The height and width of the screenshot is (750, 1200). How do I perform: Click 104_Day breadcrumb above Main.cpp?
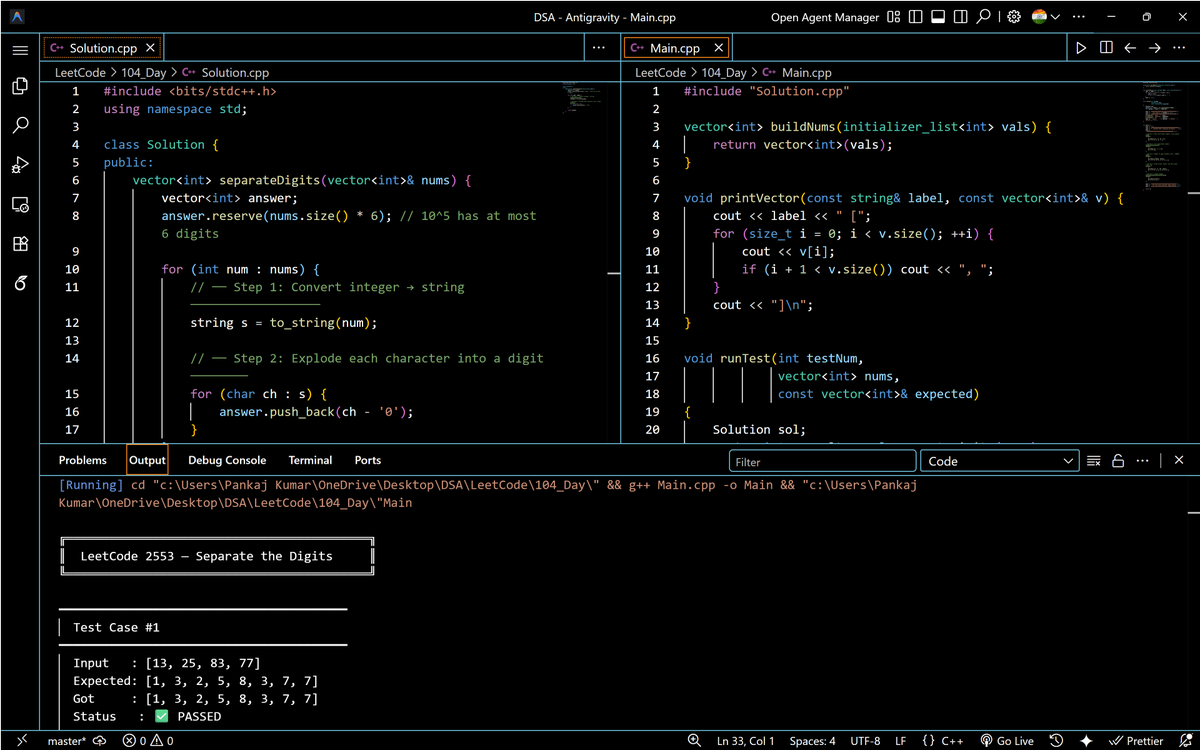724,73
